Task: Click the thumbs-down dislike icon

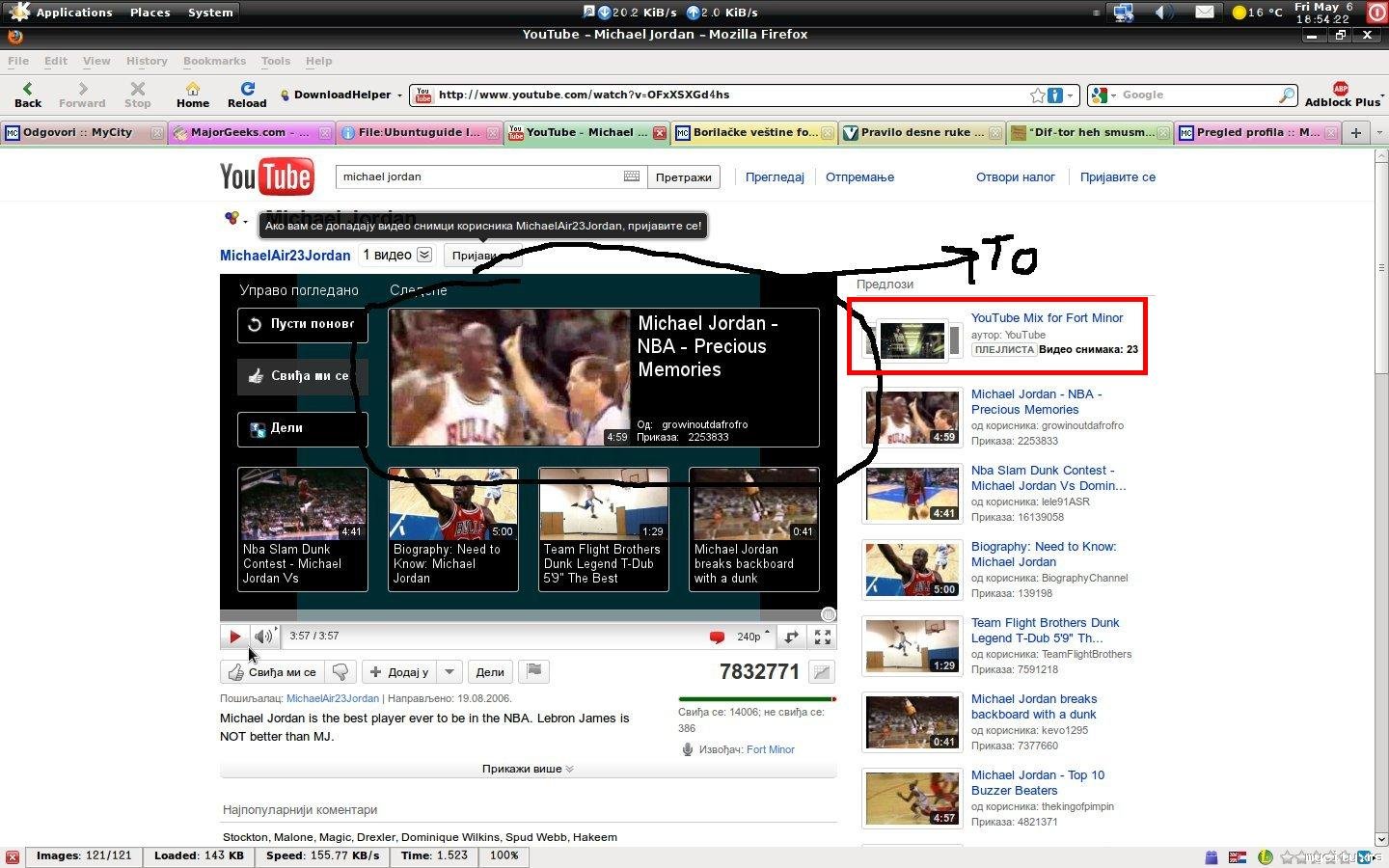Action: pos(340,672)
